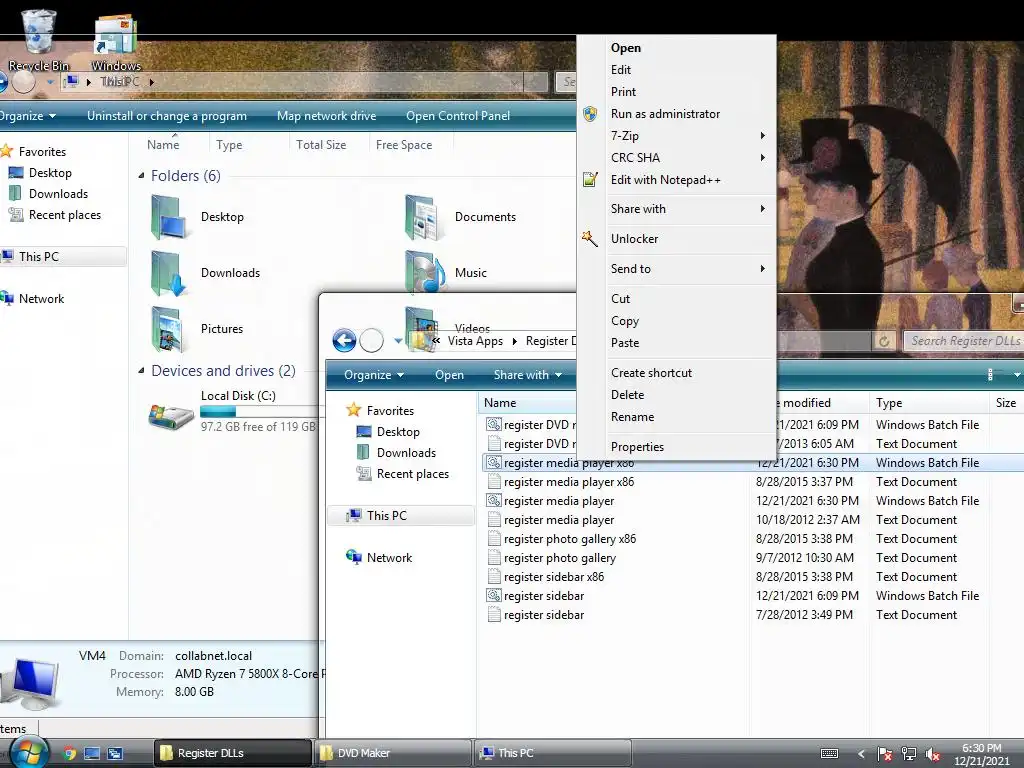Click the muted volume tray icon

pyautogui.click(x=933, y=754)
